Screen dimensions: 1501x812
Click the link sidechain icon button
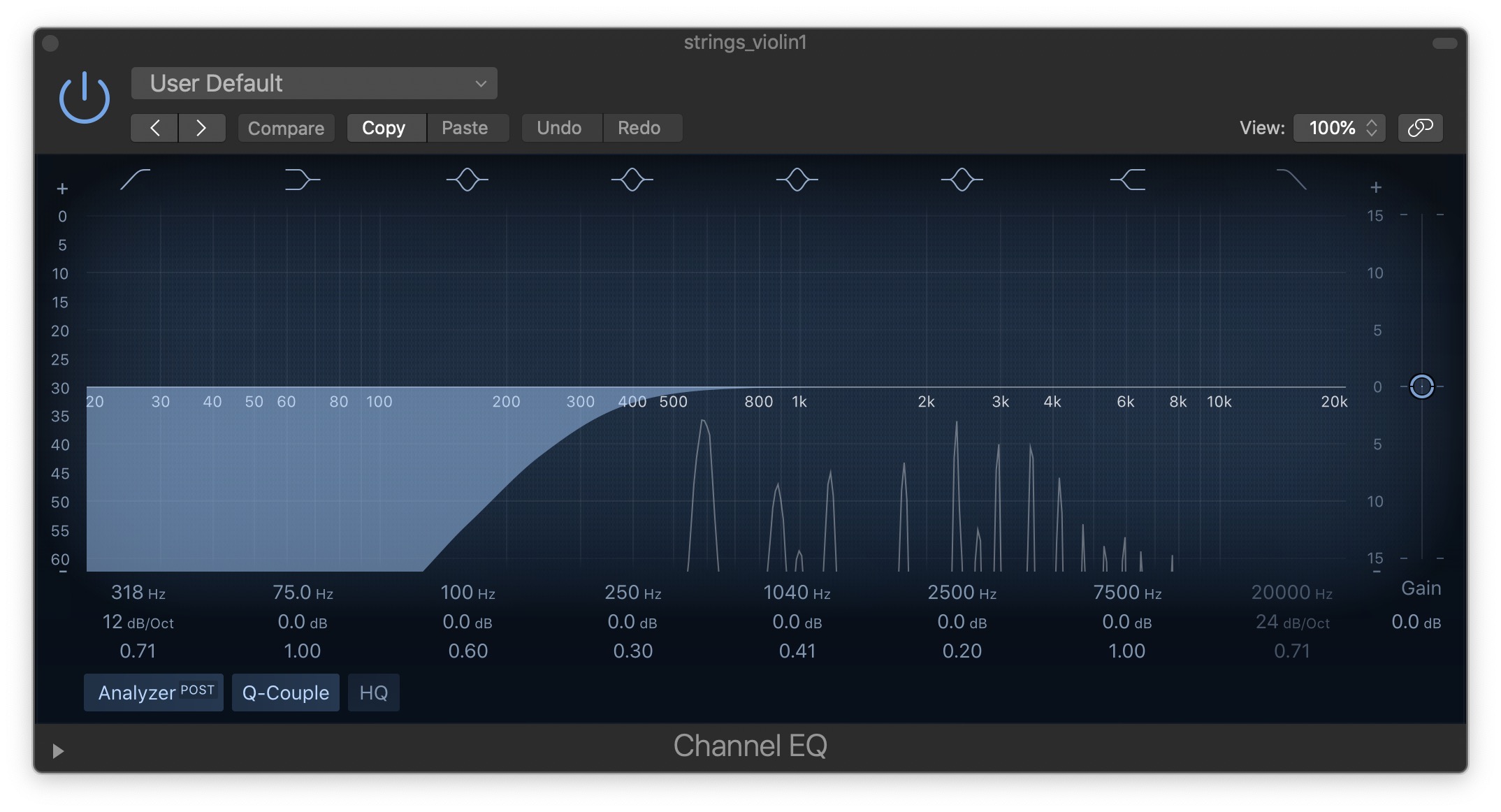(x=1420, y=128)
